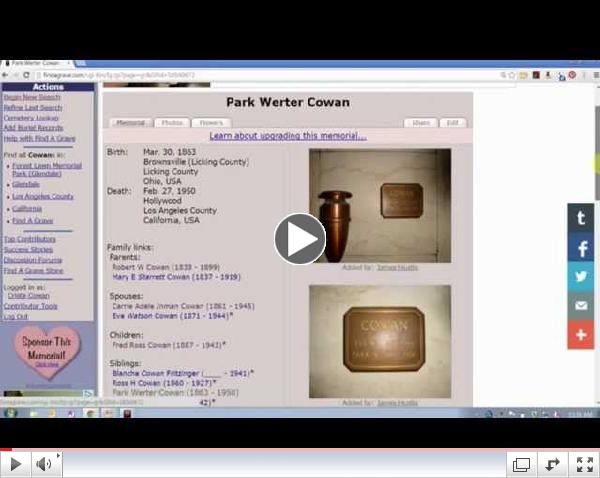This screenshot has height=478, width=600.
Task: Open Help with Find A Grave link
Action: coord(40,138)
